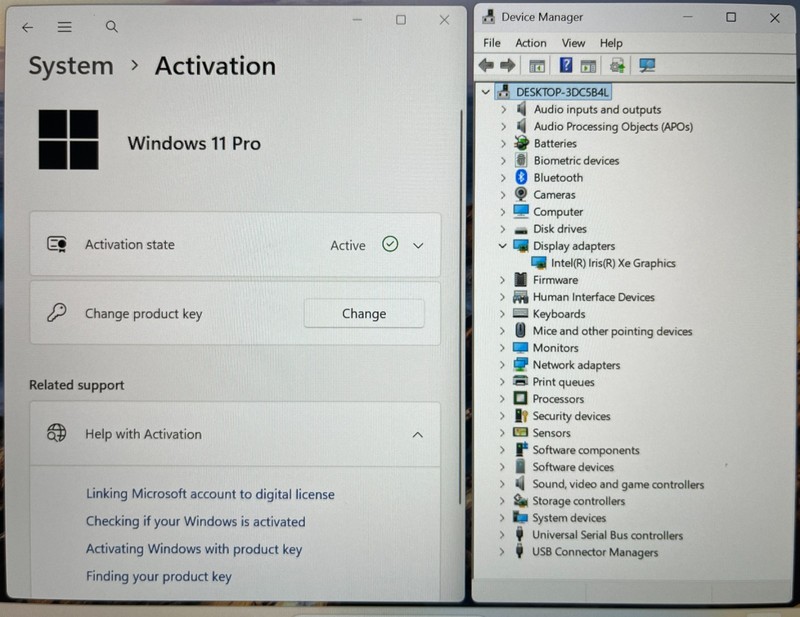
Task: Select Audio Processing Objects (APOs) item
Action: pos(613,126)
